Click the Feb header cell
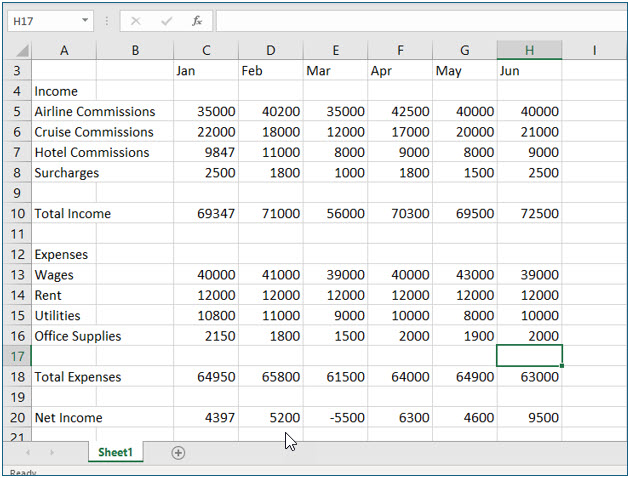Screen dimensions: 628x478 [x=271, y=71]
